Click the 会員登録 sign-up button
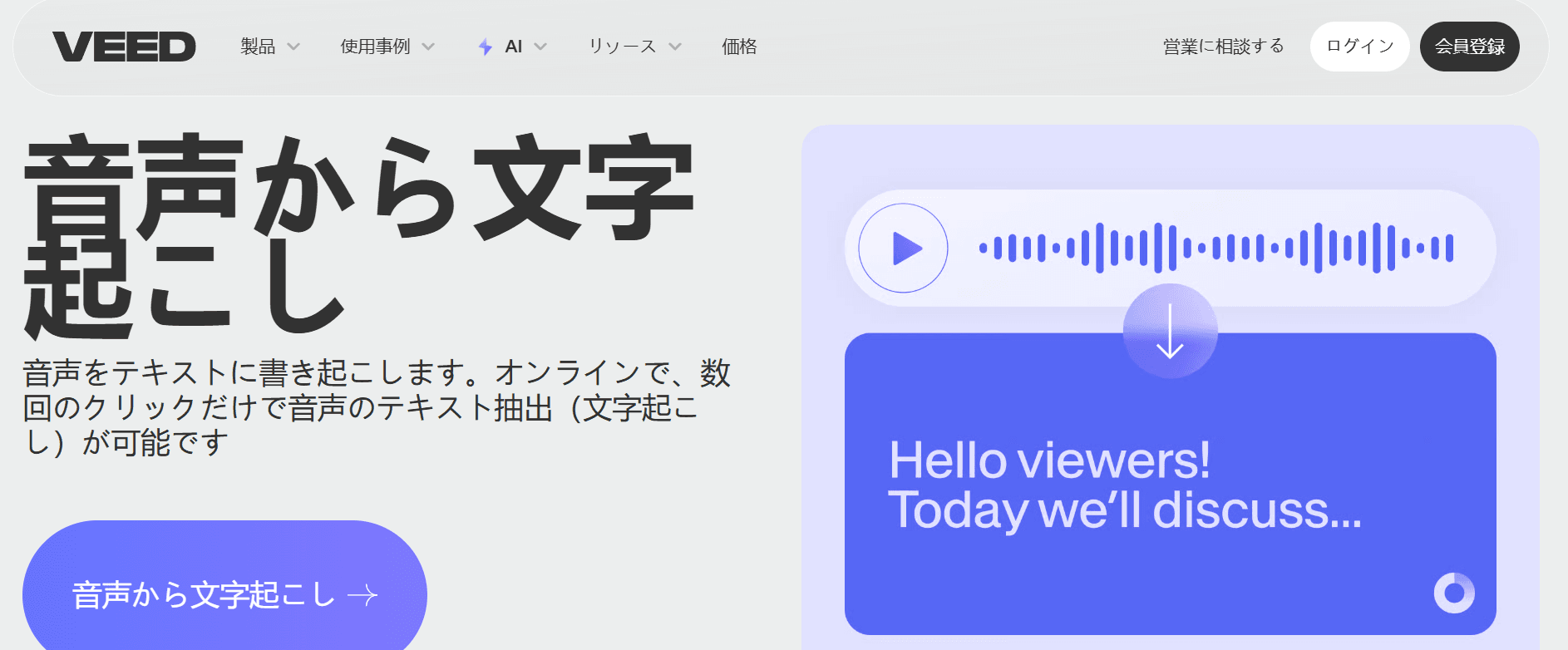The image size is (1568, 650). 1469,47
